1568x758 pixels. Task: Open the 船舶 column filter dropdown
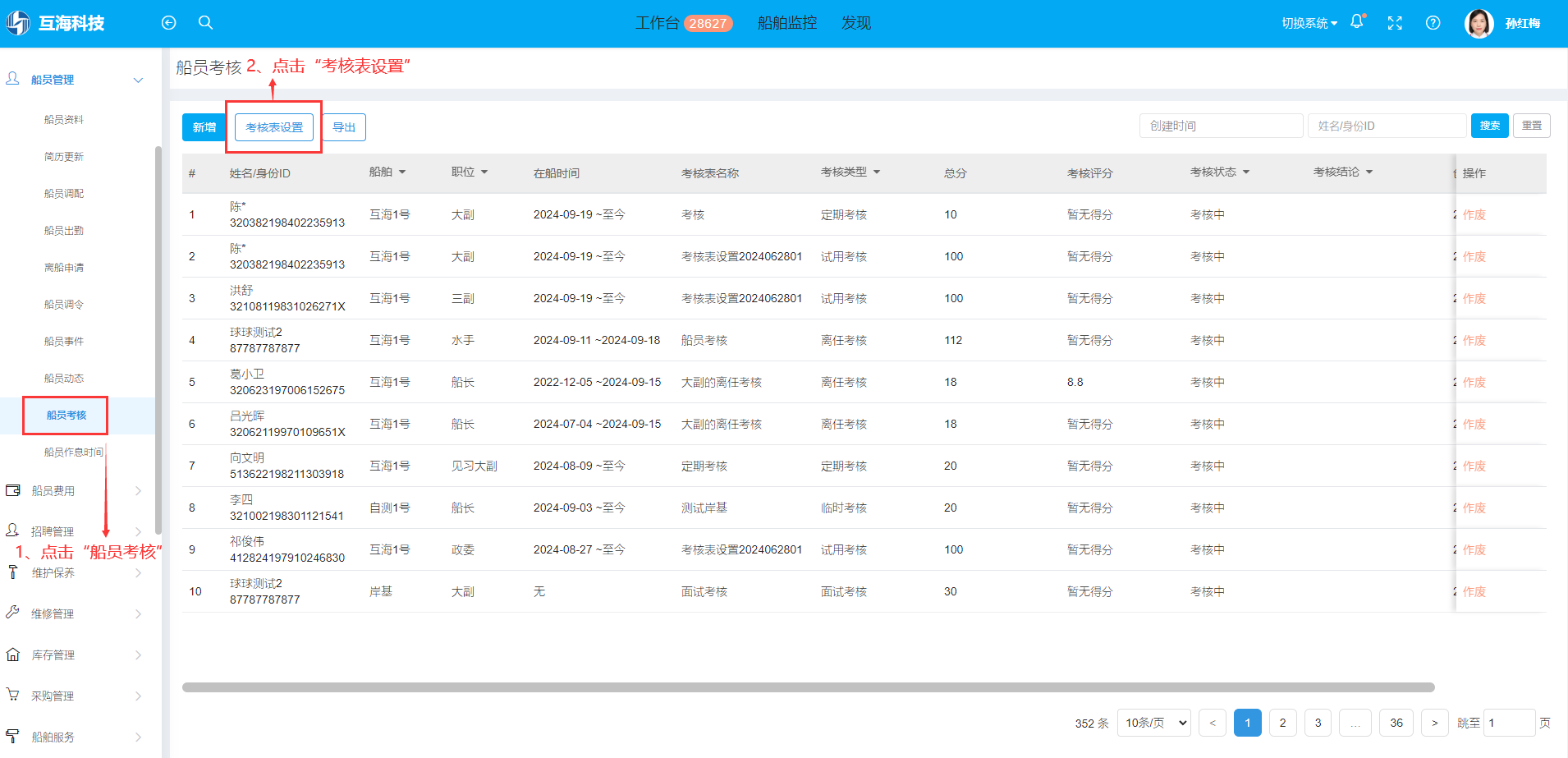402,172
